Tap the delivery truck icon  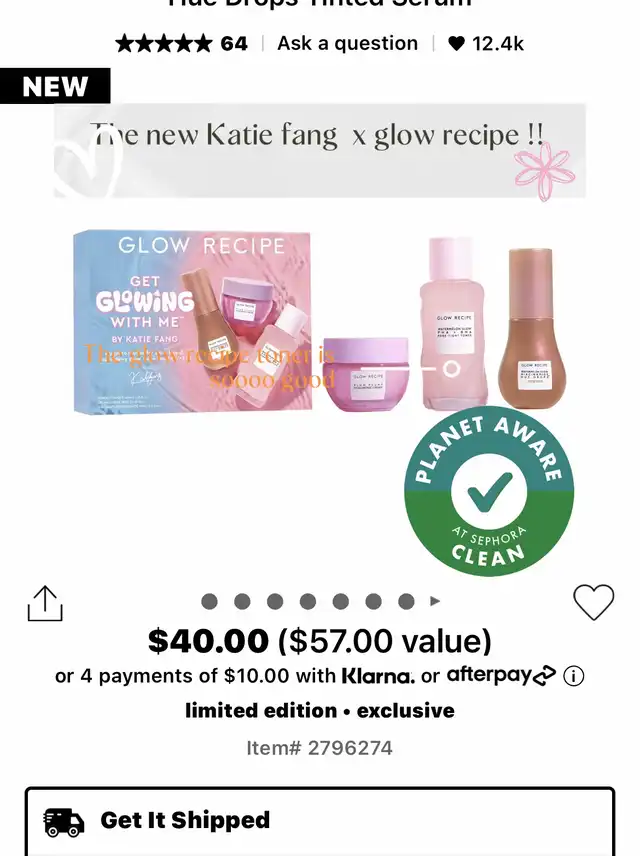pos(63,823)
